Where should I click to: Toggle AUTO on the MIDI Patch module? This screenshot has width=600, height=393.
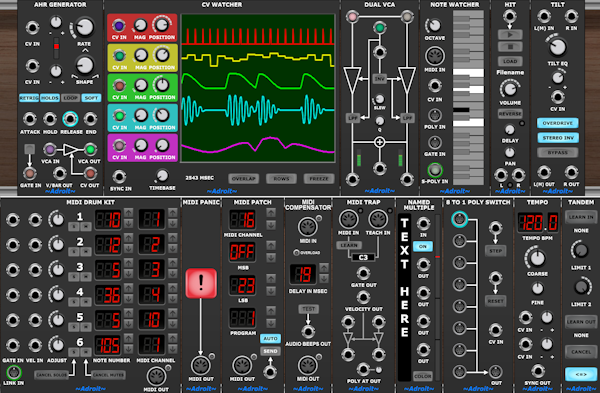tap(270, 339)
